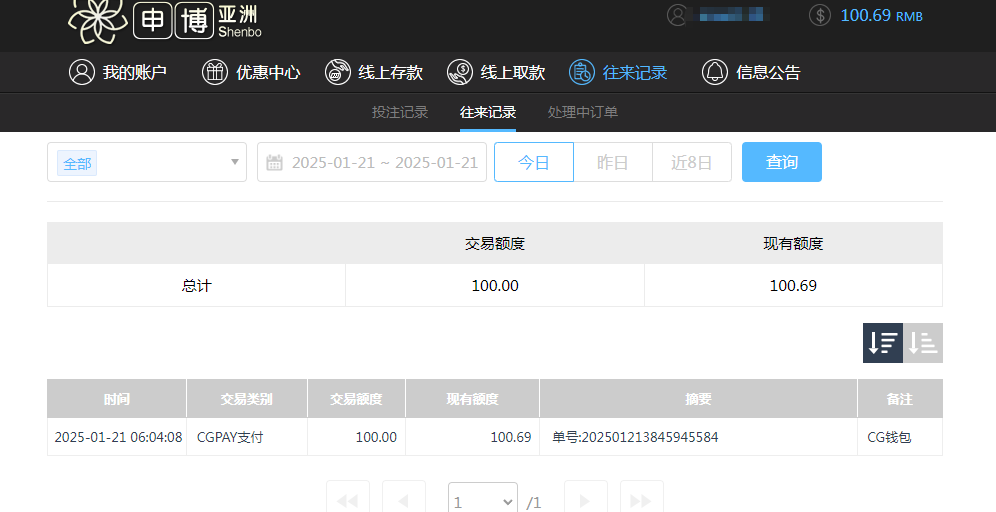Switch to ascending sort order toggle

tap(923, 343)
